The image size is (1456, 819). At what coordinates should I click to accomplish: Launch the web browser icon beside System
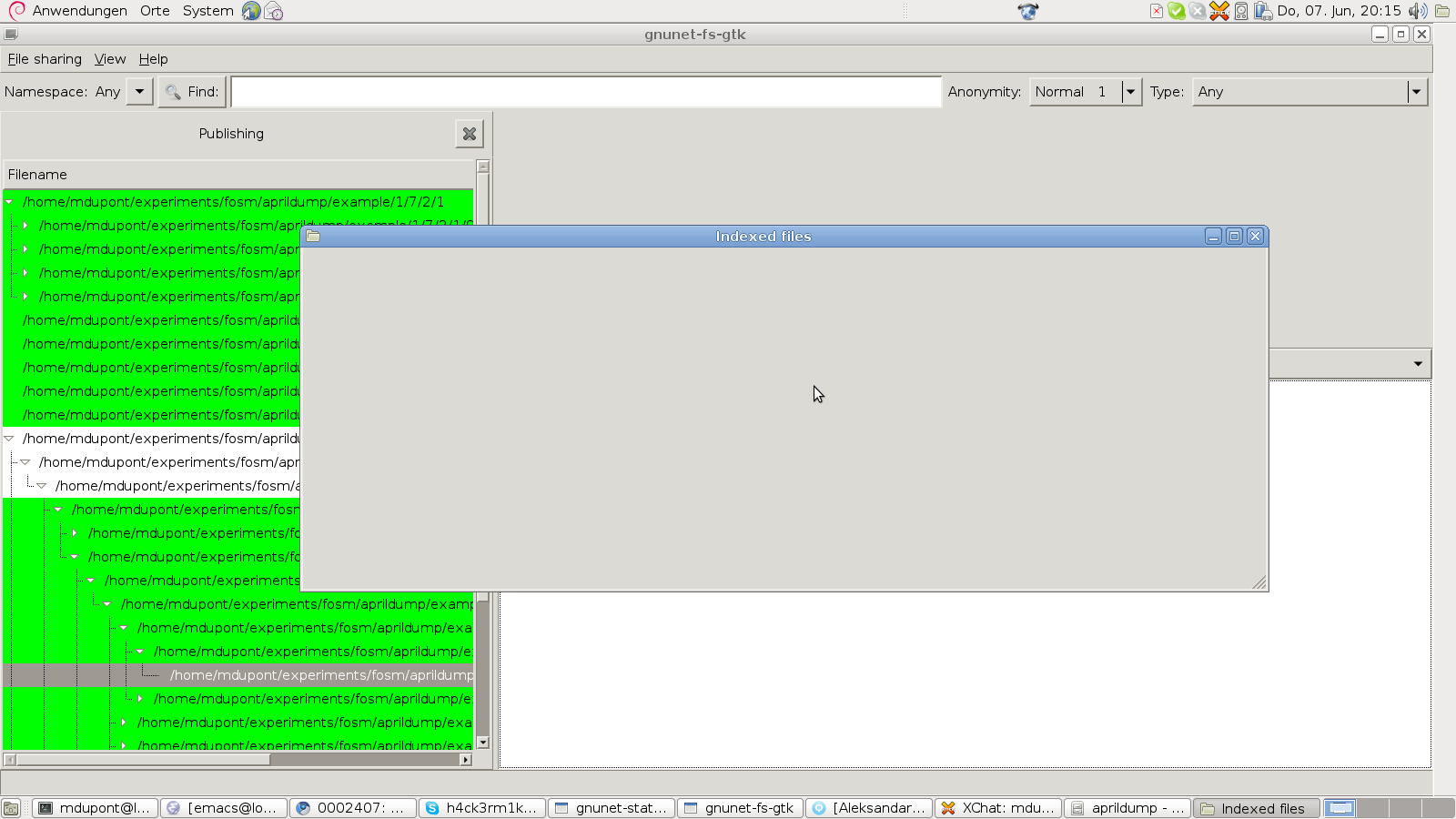coord(251,11)
